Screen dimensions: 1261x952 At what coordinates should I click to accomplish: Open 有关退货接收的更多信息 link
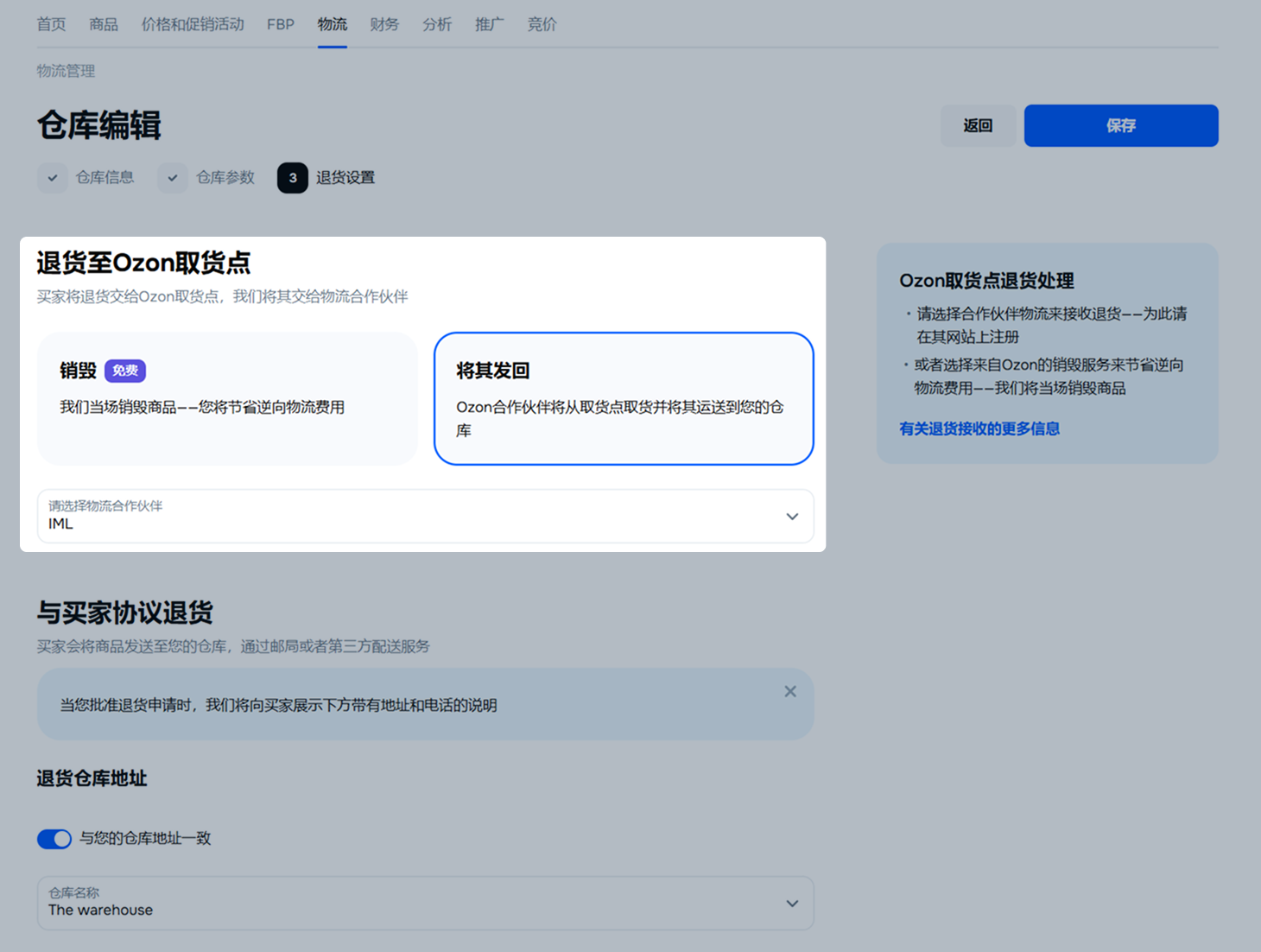(979, 428)
